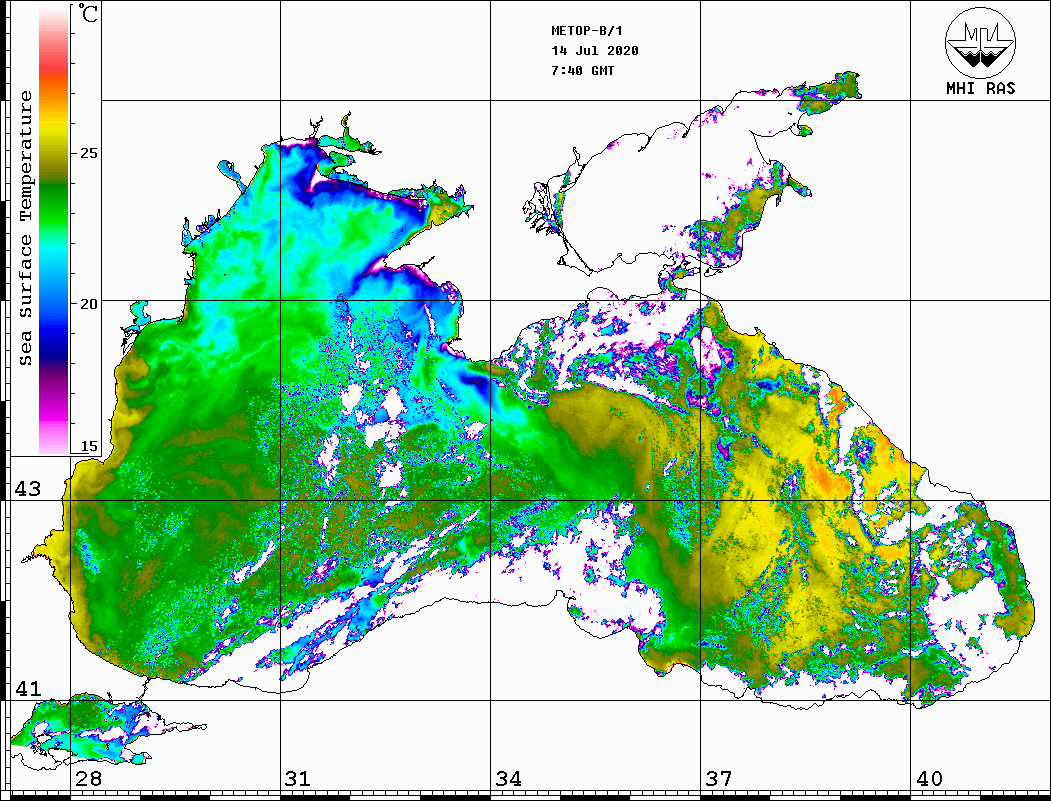1051x801 pixels.
Task: Click the '25' tick label on scale
Action: coord(88,153)
